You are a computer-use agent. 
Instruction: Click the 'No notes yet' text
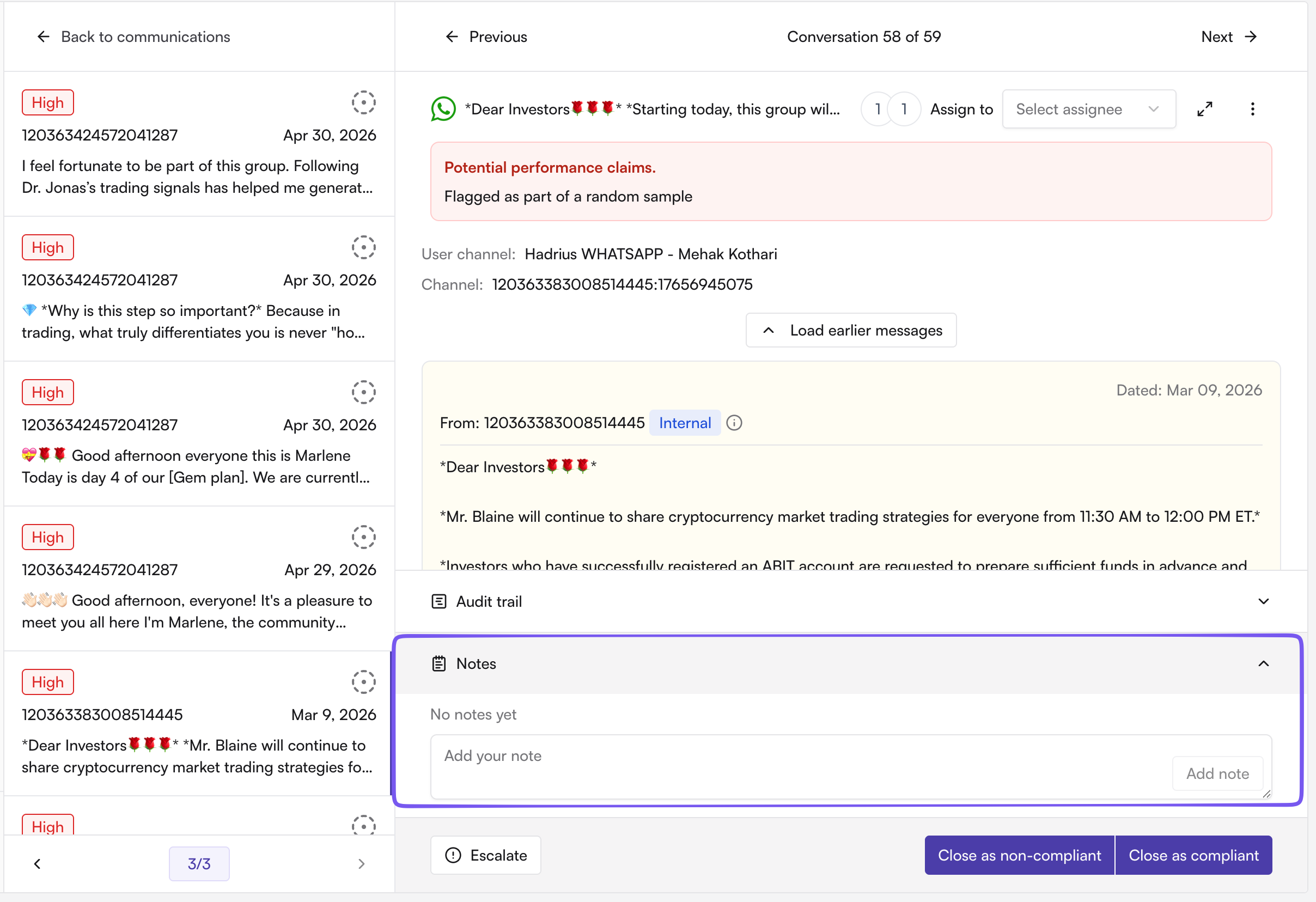pyautogui.click(x=473, y=715)
